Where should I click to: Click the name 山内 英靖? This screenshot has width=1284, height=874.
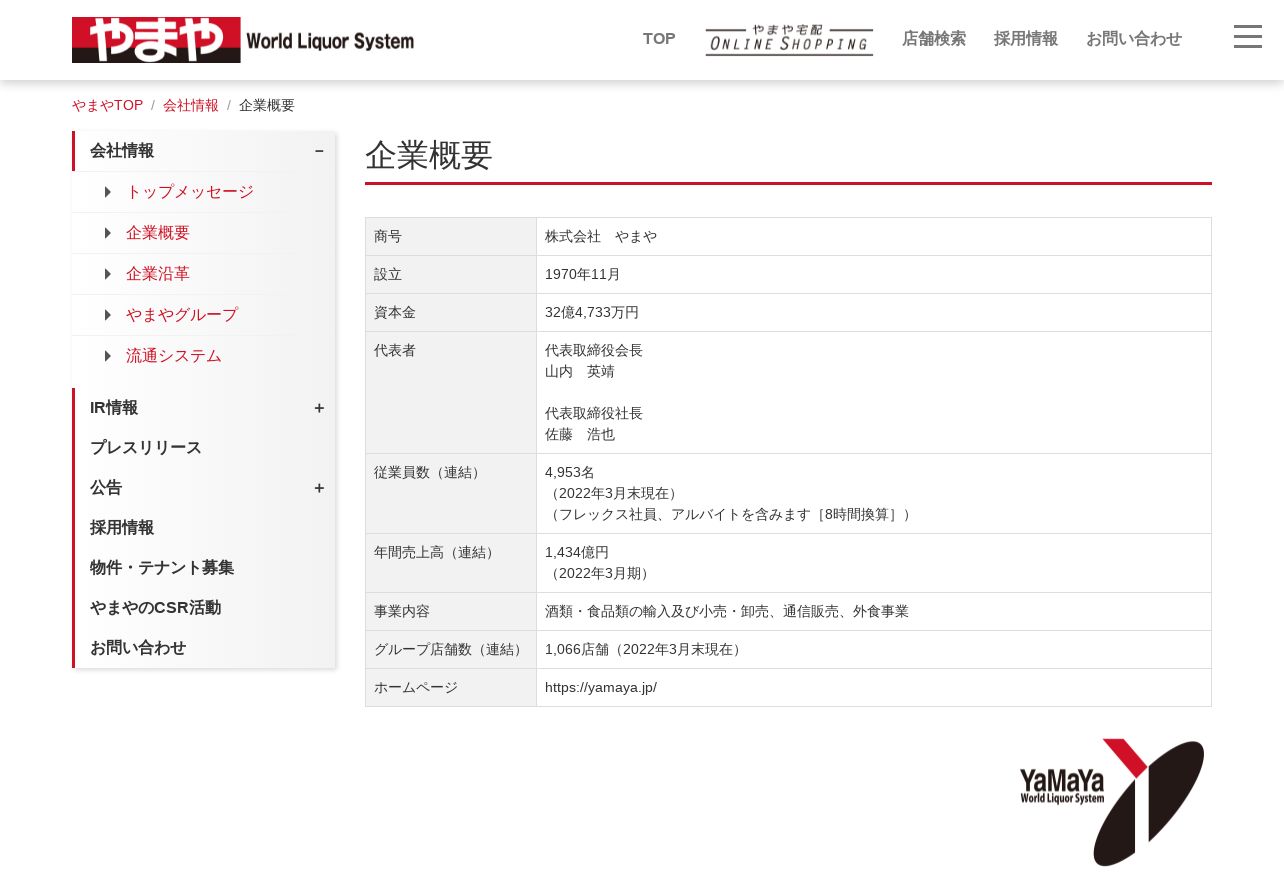580,372
